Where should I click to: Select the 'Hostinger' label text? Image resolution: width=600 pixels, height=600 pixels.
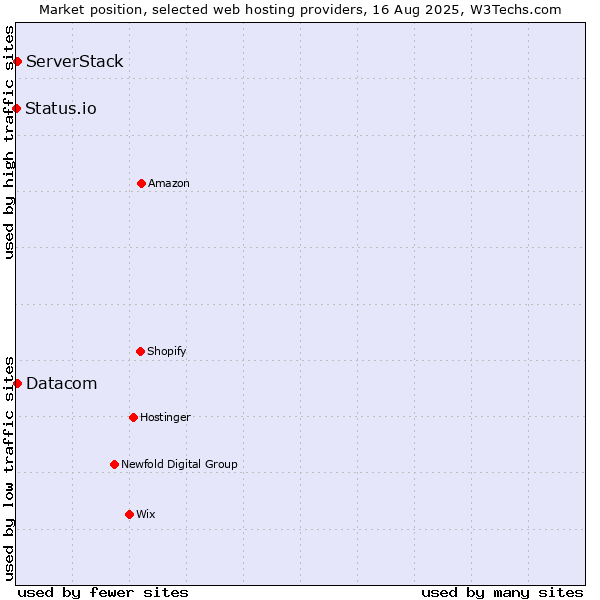(165, 417)
